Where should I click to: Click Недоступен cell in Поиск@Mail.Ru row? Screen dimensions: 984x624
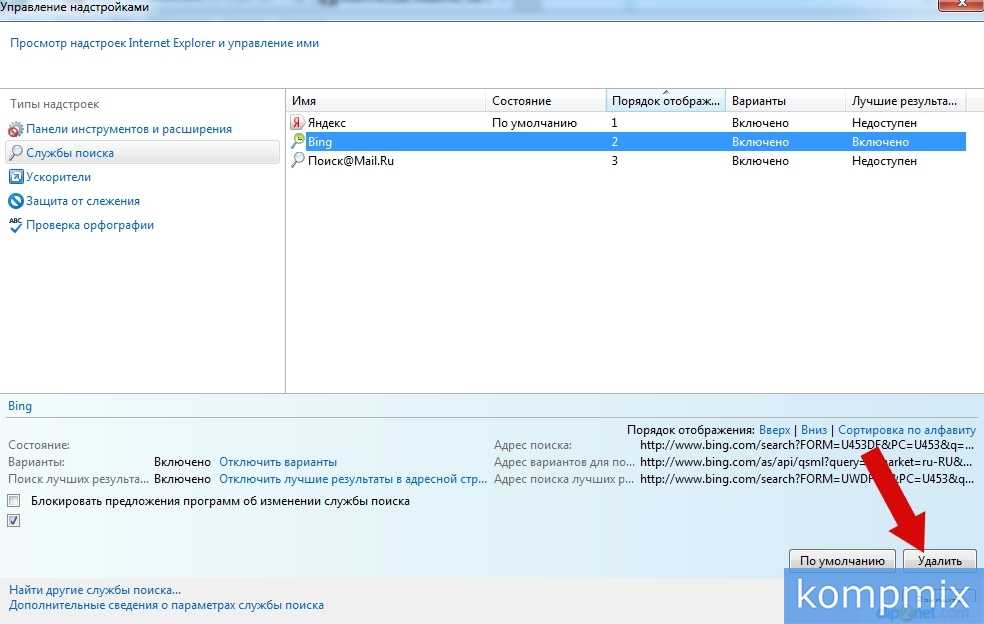tap(884, 161)
